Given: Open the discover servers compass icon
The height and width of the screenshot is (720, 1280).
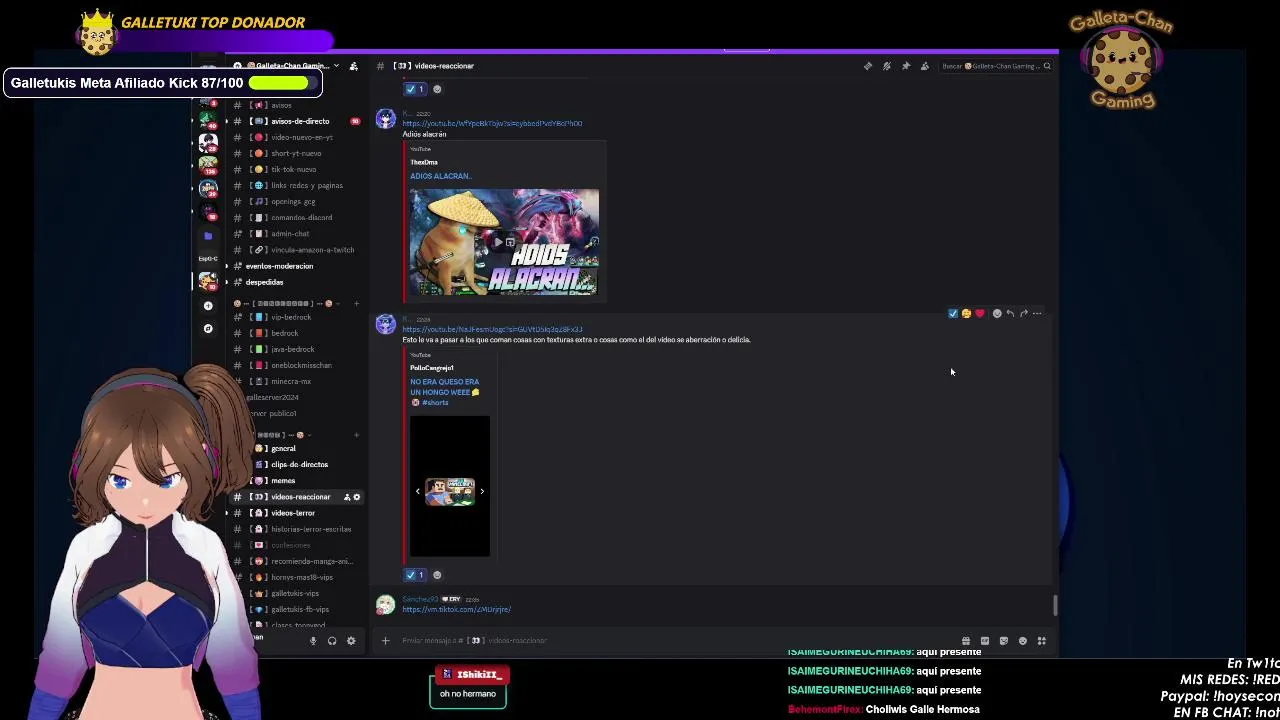Looking at the screenshot, I should 208,329.
